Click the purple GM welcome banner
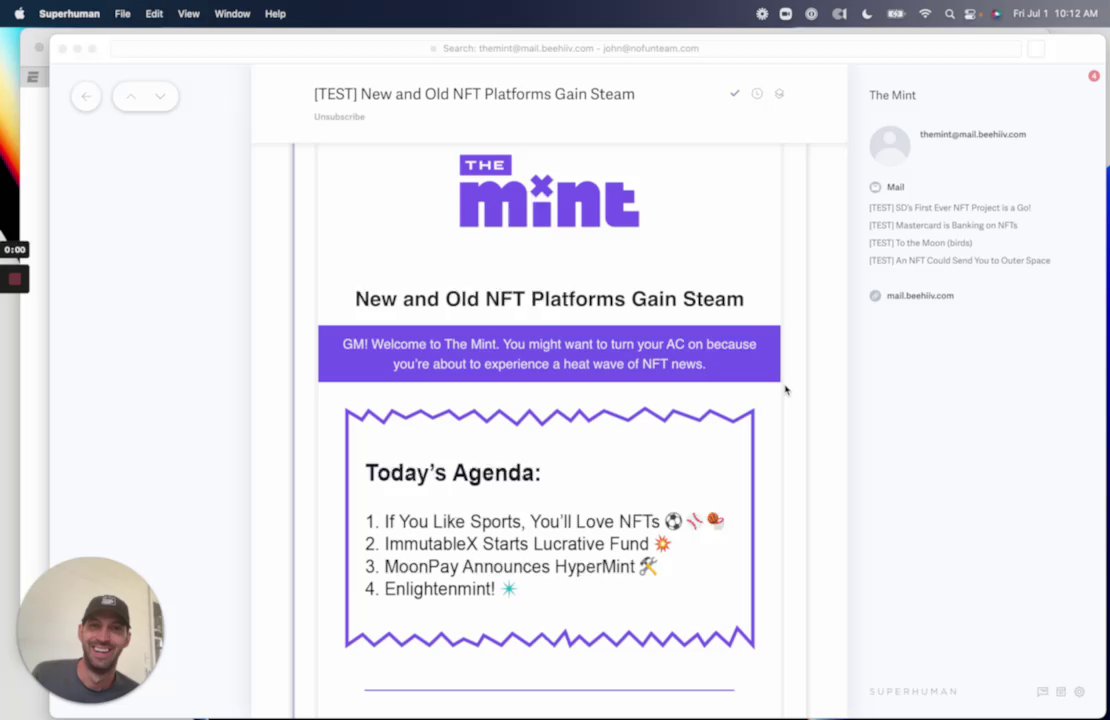Image resolution: width=1110 pixels, height=720 pixels. click(x=549, y=354)
